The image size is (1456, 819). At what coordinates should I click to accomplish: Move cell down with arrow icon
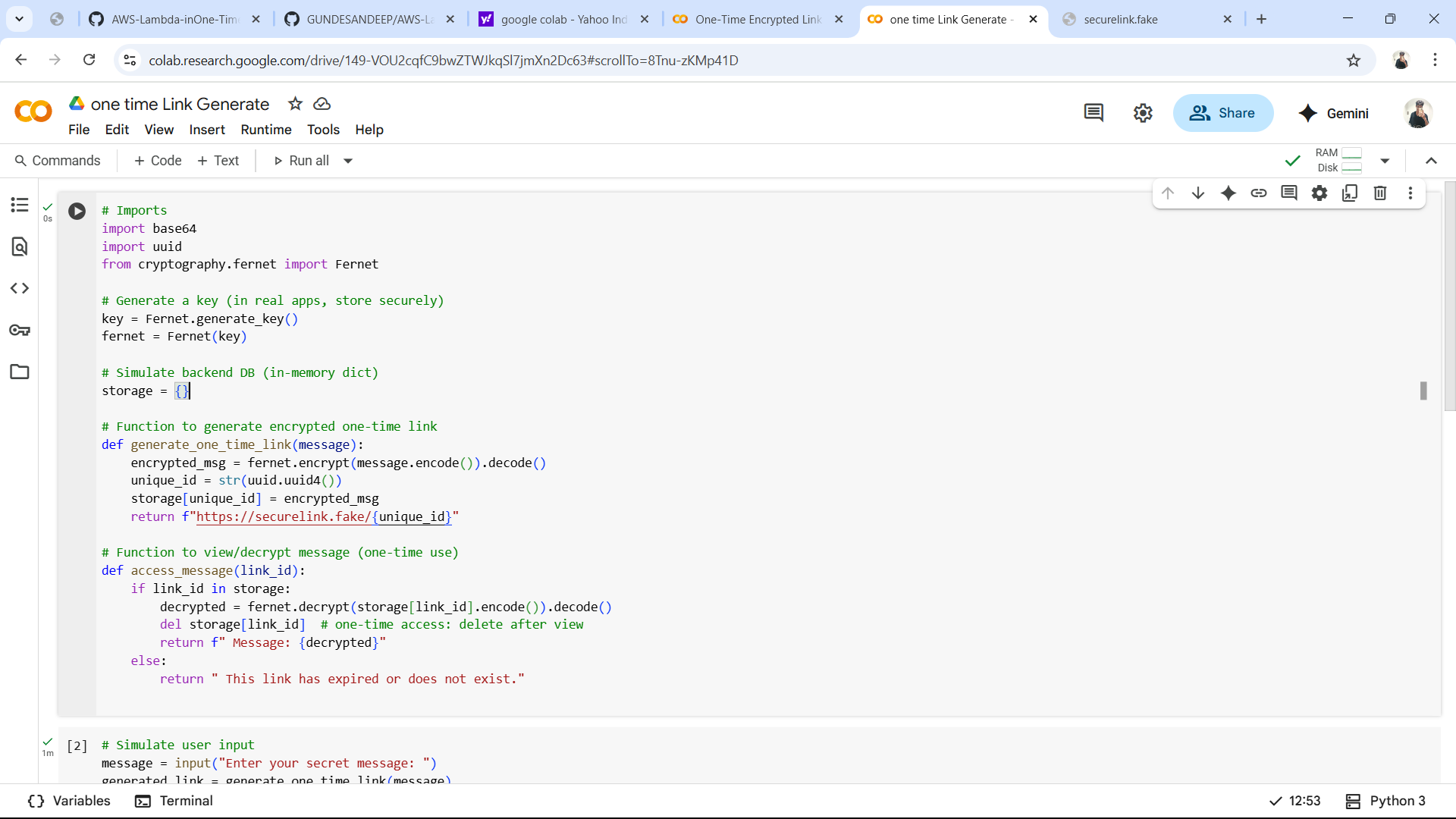click(1198, 193)
